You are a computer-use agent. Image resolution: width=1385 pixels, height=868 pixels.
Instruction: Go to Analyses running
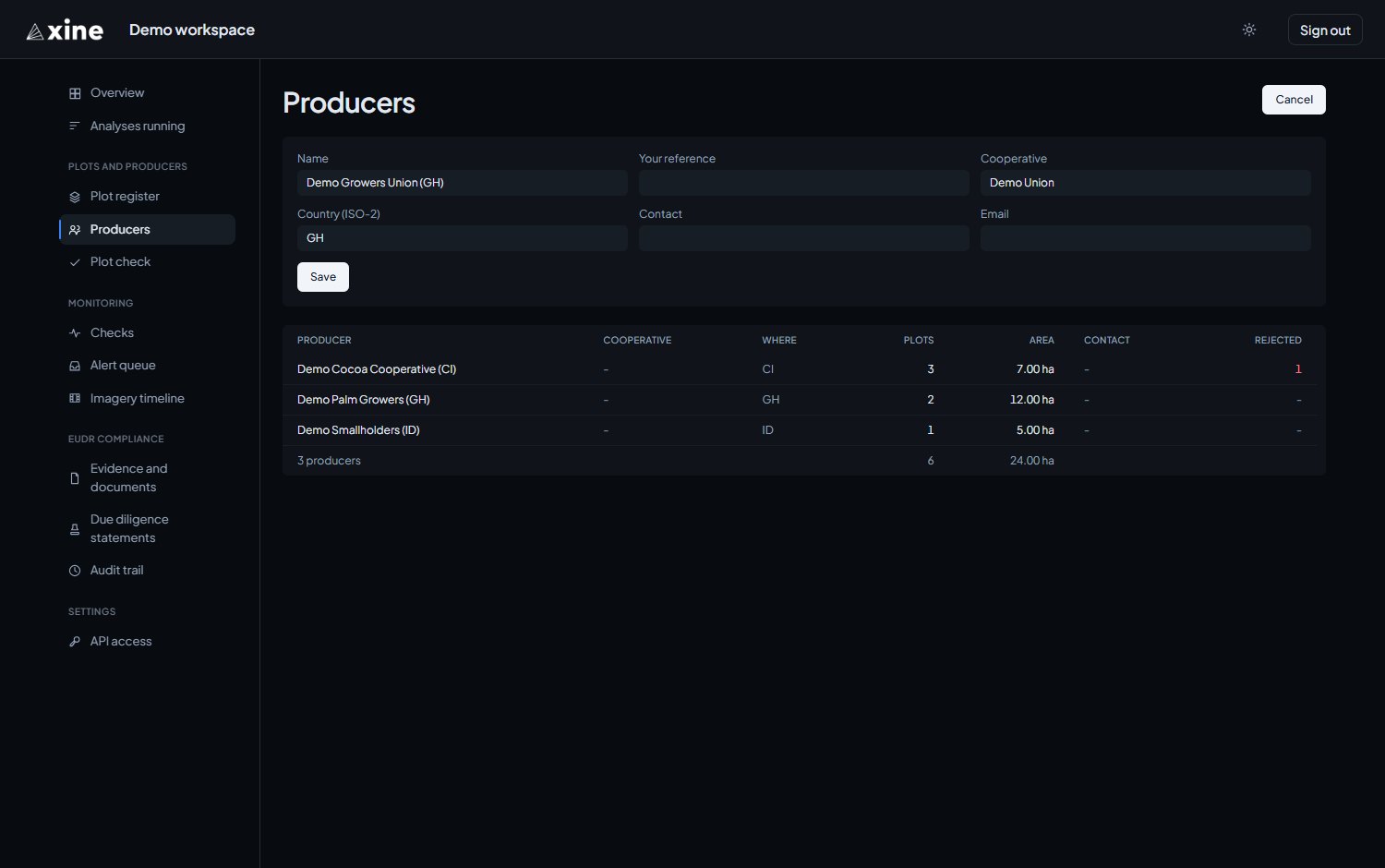(148, 127)
